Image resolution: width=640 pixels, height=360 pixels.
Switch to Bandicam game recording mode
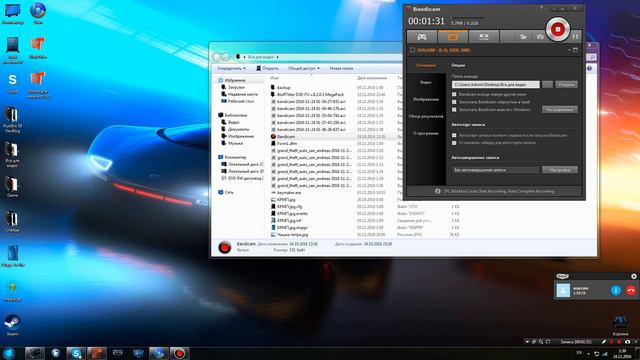(422, 37)
